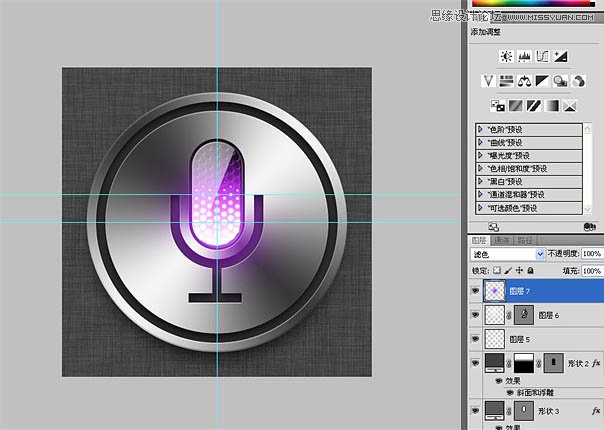Expand the 曝光度 presets group
The width and height of the screenshot is (604, 430).
tap(480, 155)
